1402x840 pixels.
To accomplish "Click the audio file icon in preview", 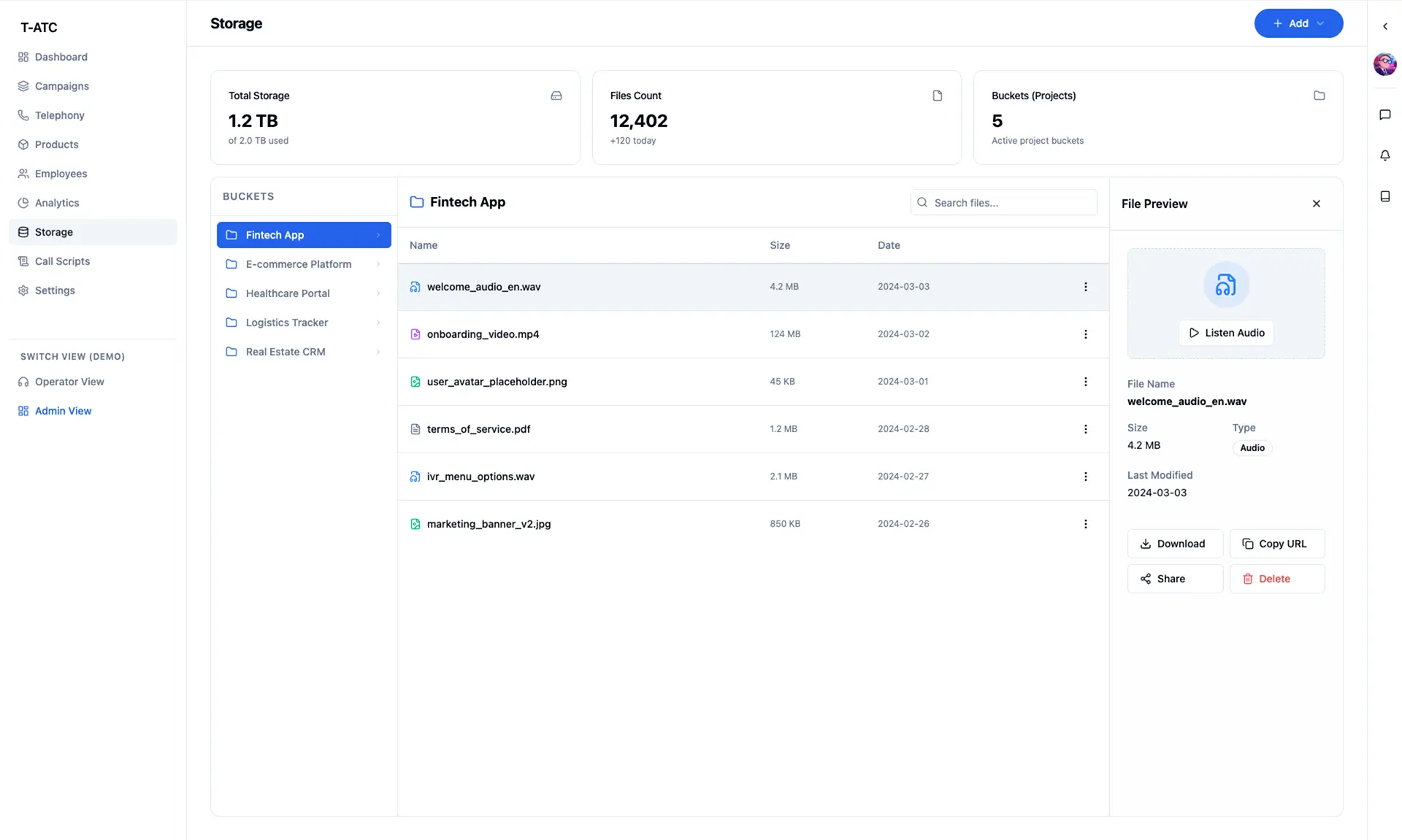I will (1225, 285).
